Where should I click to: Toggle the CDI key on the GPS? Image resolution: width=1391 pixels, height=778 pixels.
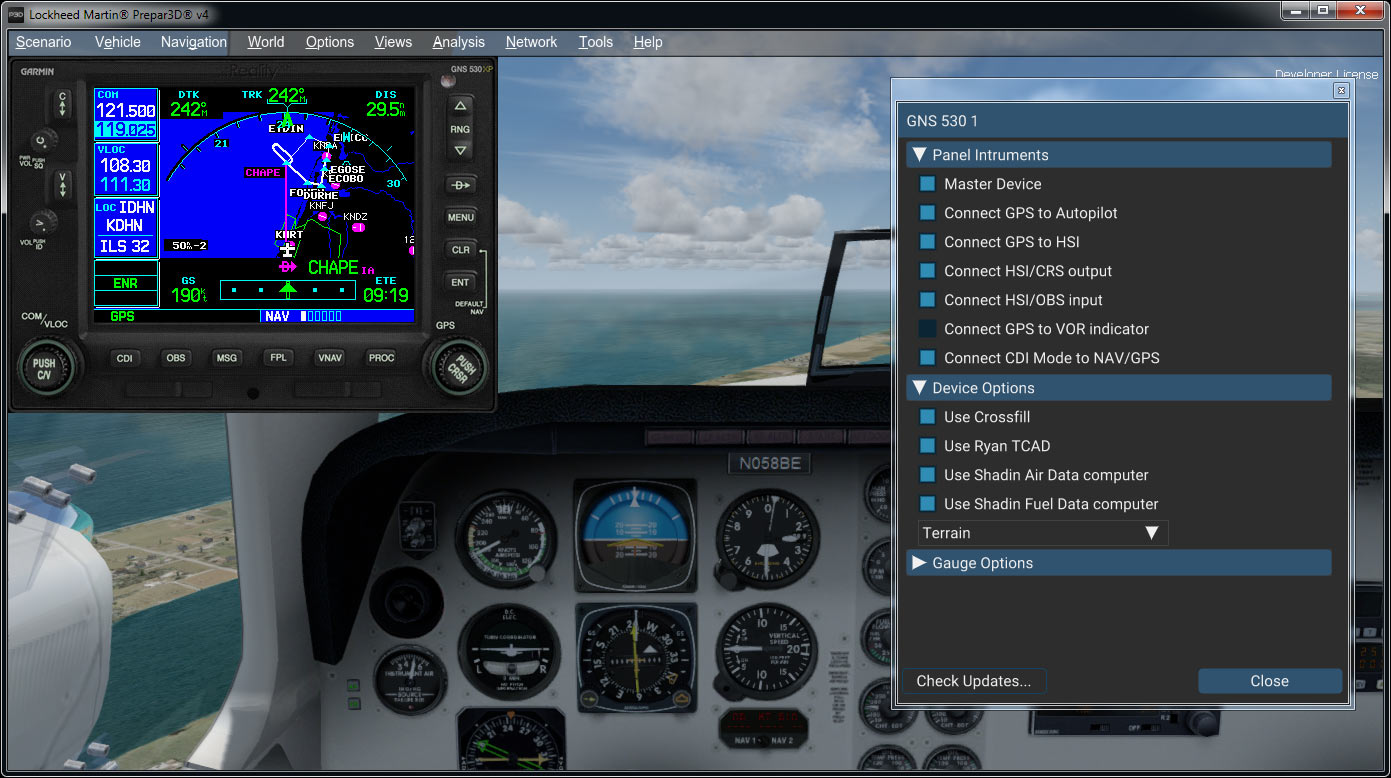124,358
